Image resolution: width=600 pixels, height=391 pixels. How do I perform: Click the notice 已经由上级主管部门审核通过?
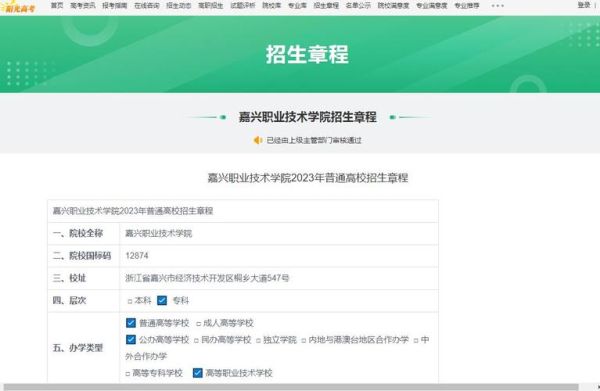click(314, 140)
